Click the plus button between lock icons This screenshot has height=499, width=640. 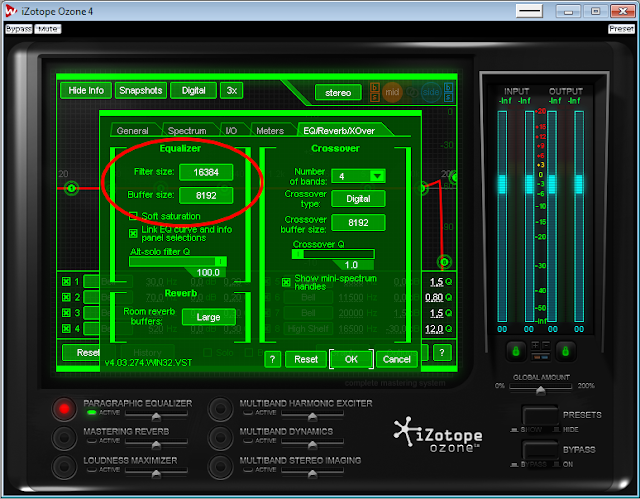pos(536,345)
